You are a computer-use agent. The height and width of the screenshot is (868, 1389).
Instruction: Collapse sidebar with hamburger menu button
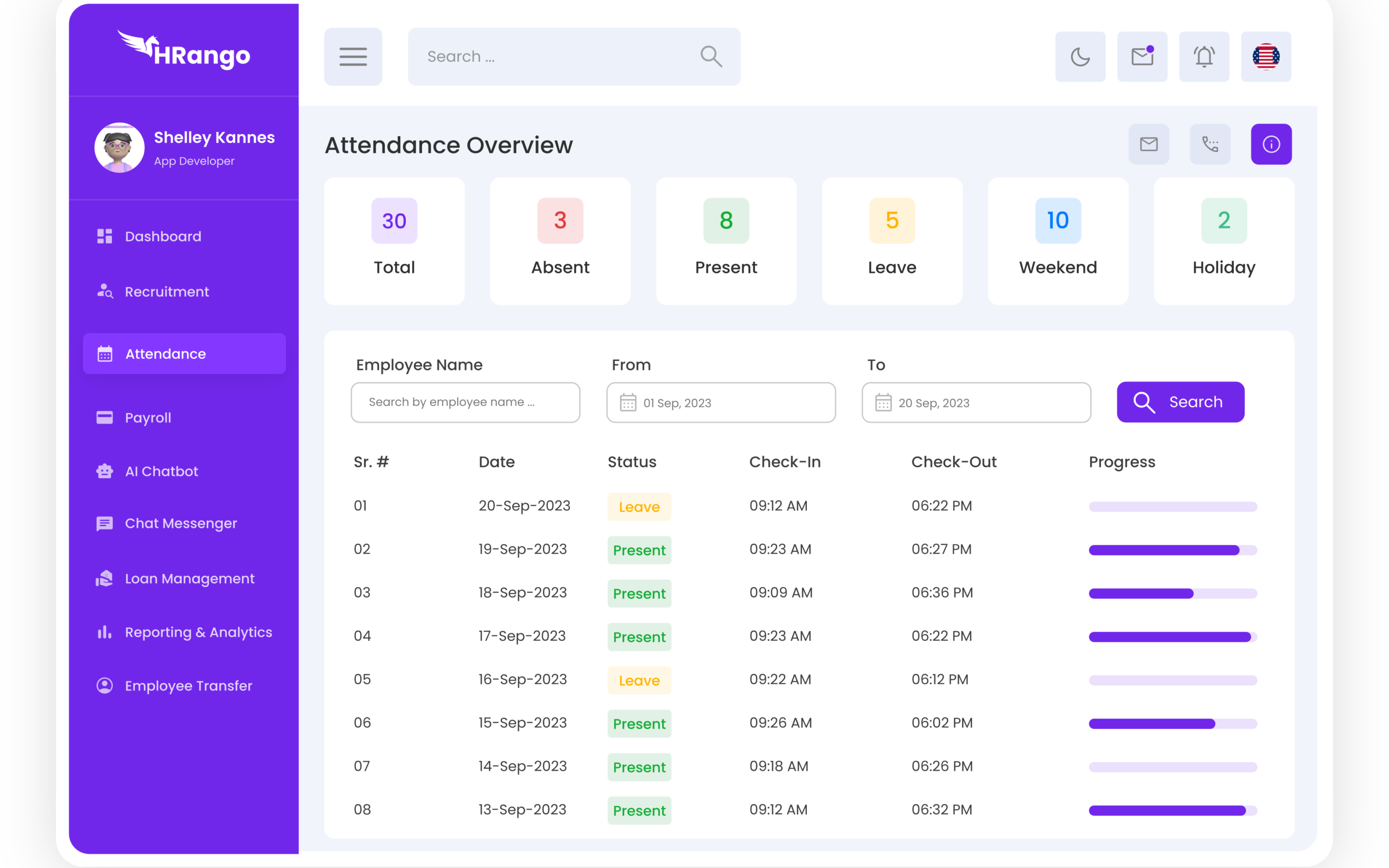click(353, 57)
